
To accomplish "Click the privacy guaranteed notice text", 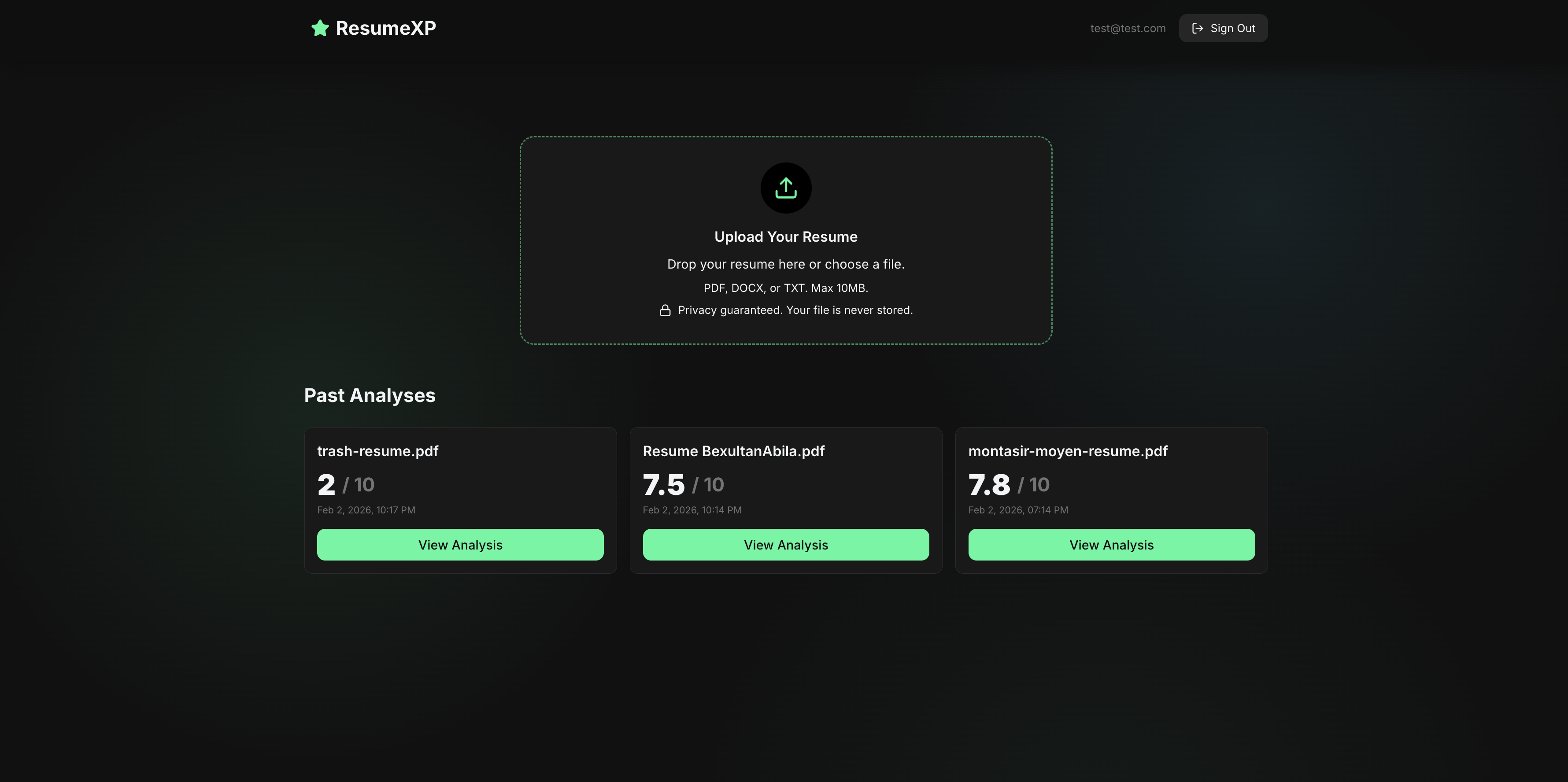I will click(x=794, y=310).
